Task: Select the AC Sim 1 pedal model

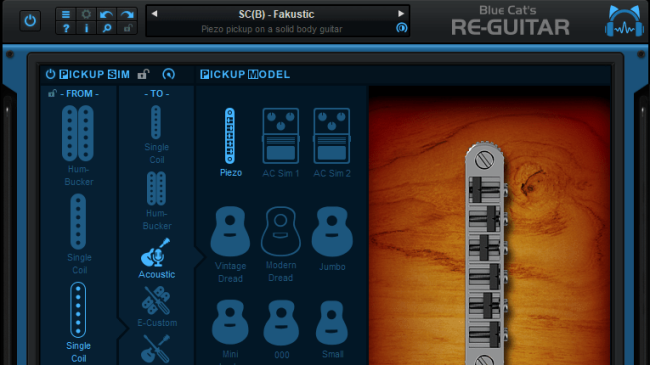Action: tap(281, 143)
